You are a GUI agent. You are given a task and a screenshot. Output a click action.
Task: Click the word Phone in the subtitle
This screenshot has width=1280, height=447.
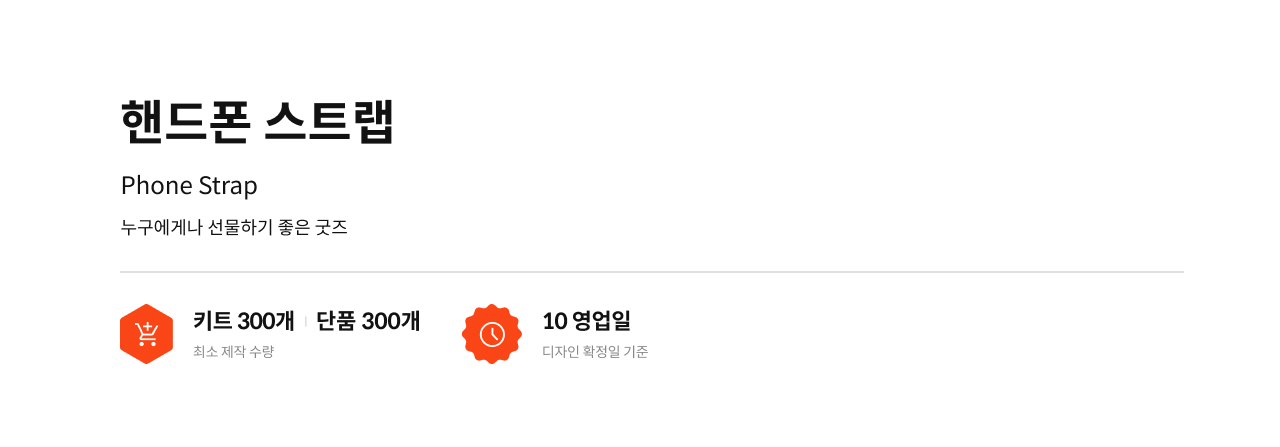coord(150,186)
